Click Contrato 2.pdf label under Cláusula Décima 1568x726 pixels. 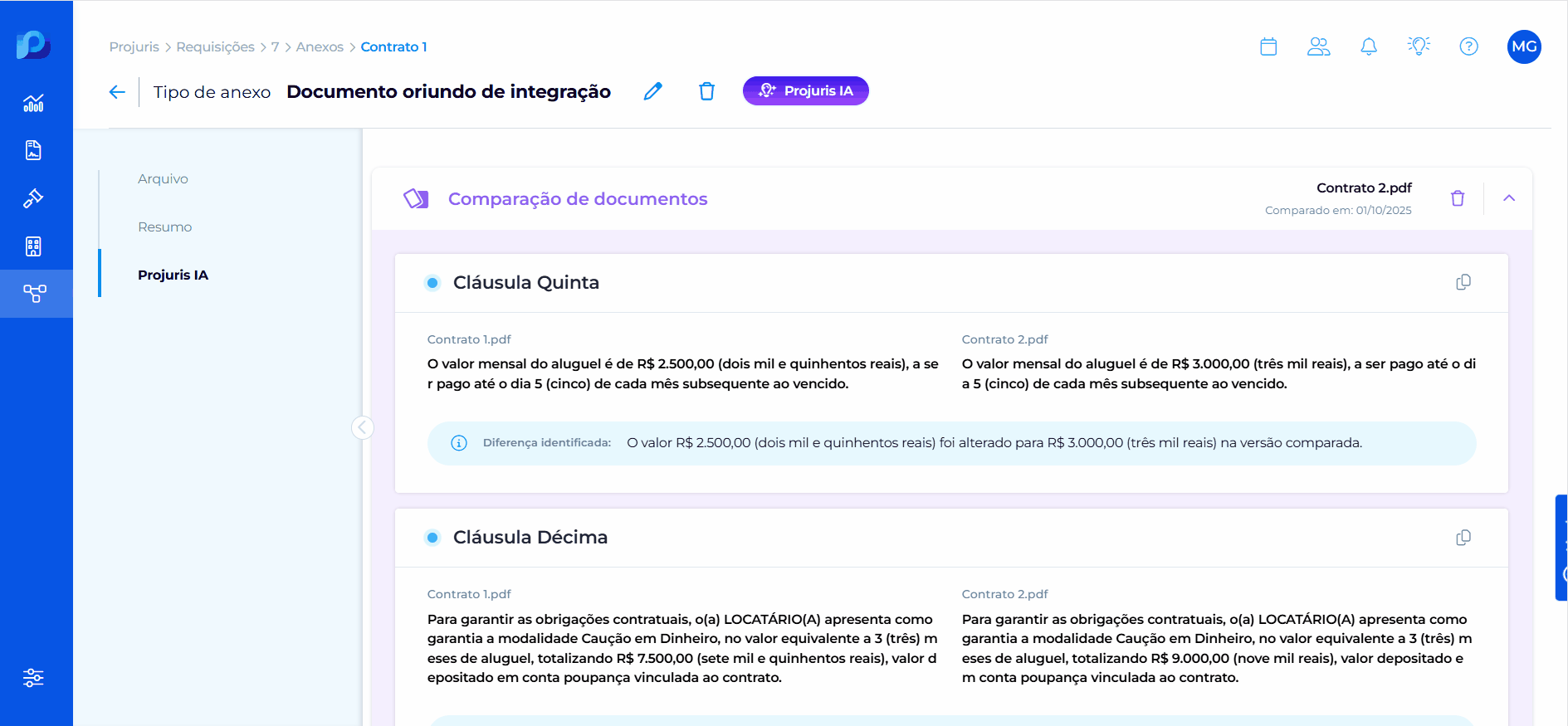coord(1004,594)
